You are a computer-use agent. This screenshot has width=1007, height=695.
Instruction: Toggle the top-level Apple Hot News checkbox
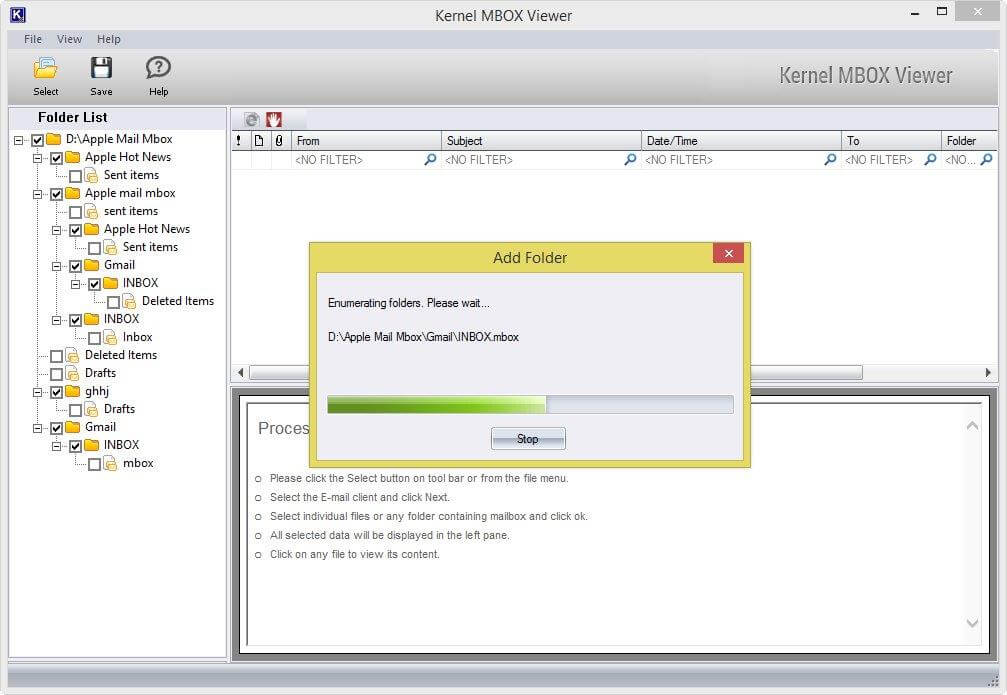[x=57, y=158]
